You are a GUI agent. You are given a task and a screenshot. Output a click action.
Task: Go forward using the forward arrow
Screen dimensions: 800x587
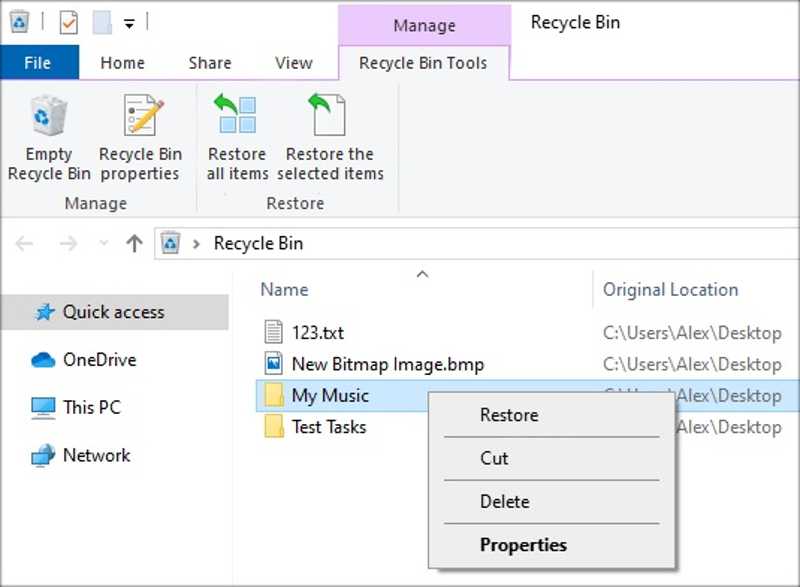(x=68, y=244)
